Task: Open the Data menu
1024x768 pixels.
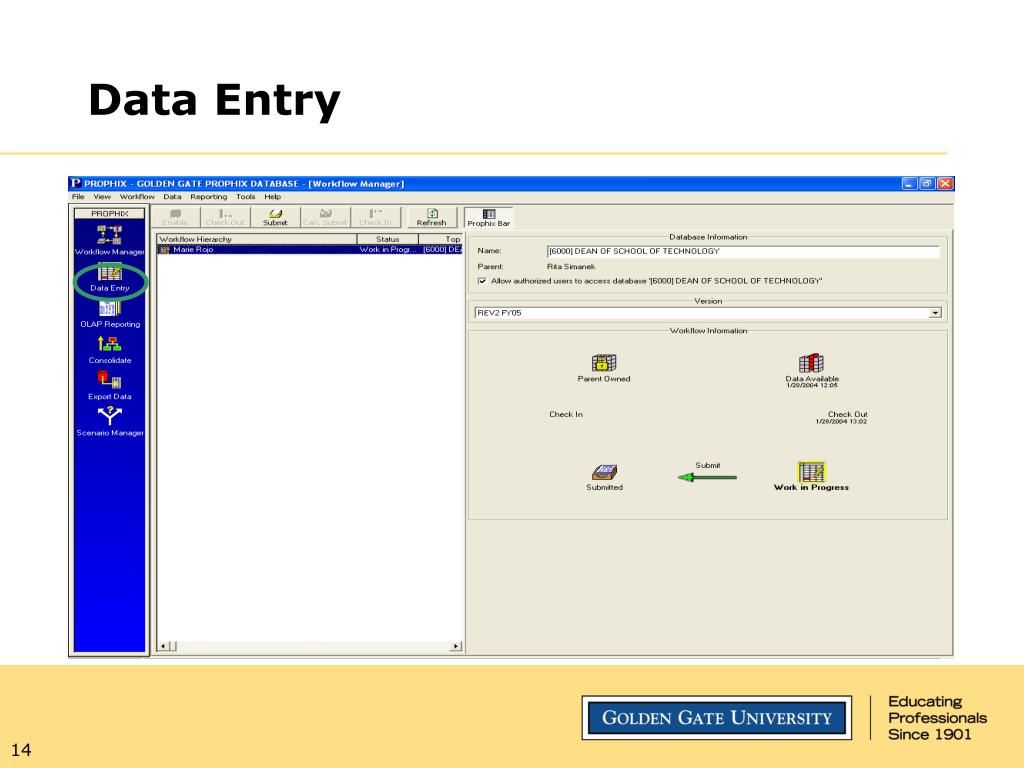Action: click(x=172, y=197)
